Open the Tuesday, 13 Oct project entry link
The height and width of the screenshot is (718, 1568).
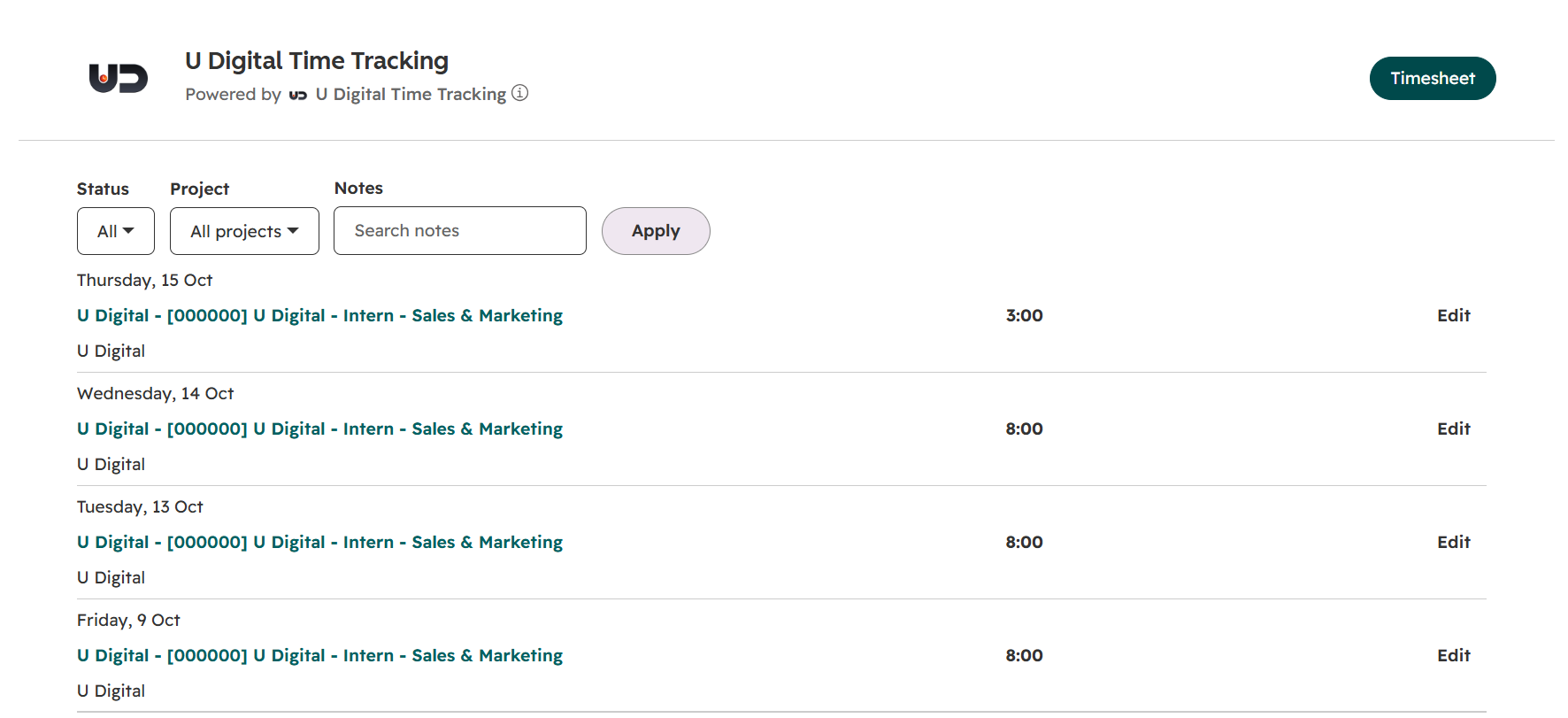point(319,542)
